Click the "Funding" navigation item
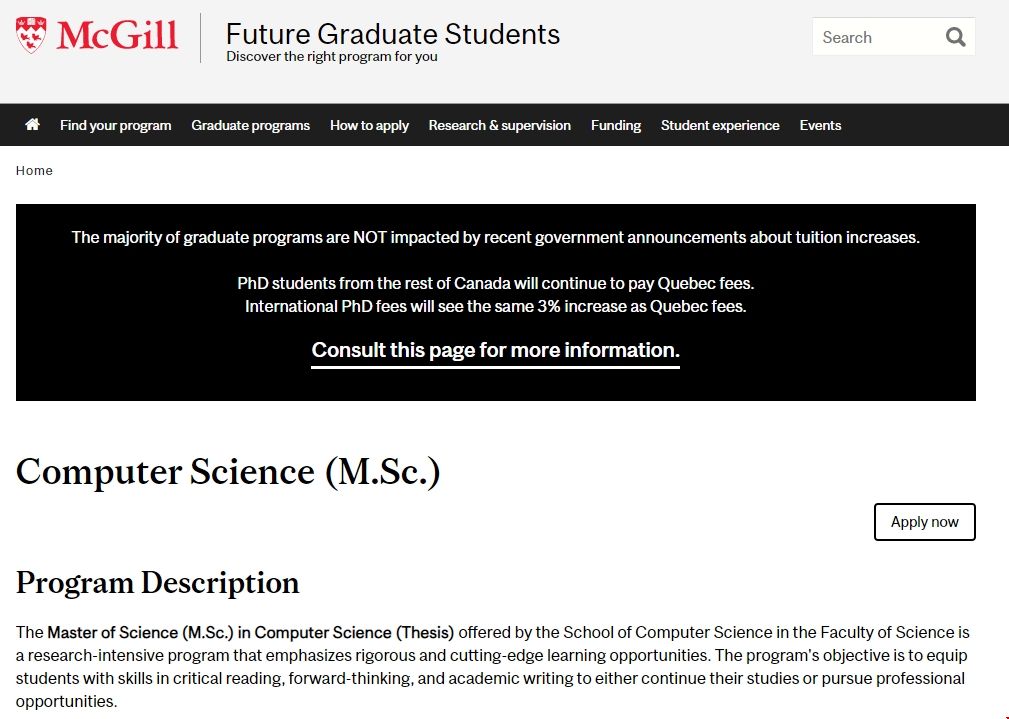 (615, 125)
